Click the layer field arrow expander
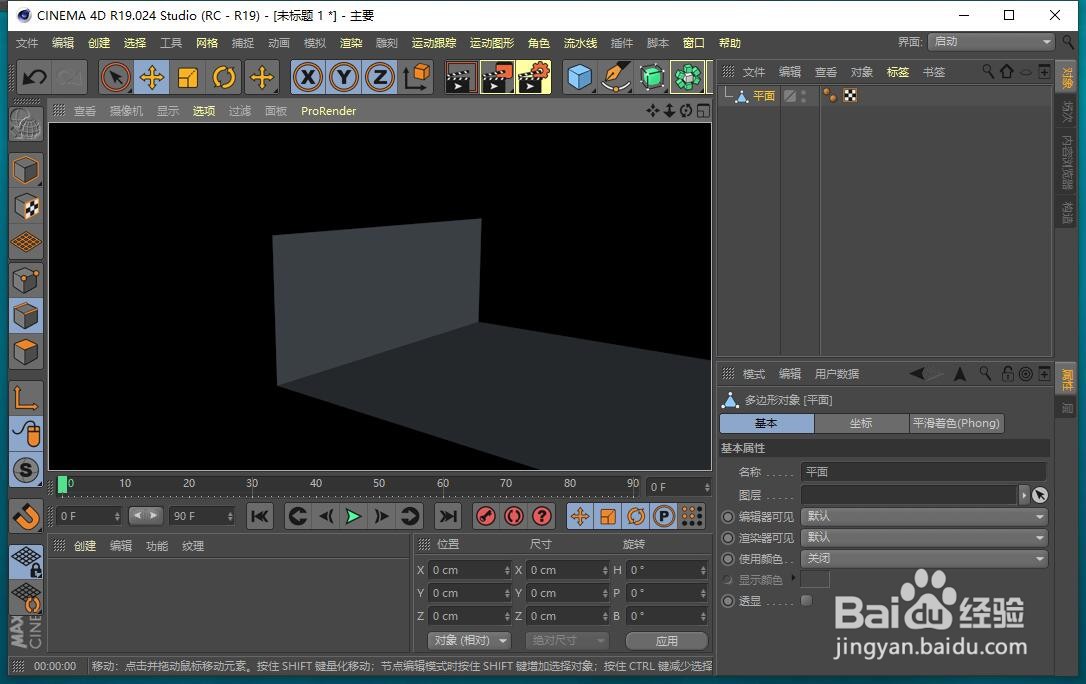1086x684 pixels. pyautogui.click(x=1024, y=495)
